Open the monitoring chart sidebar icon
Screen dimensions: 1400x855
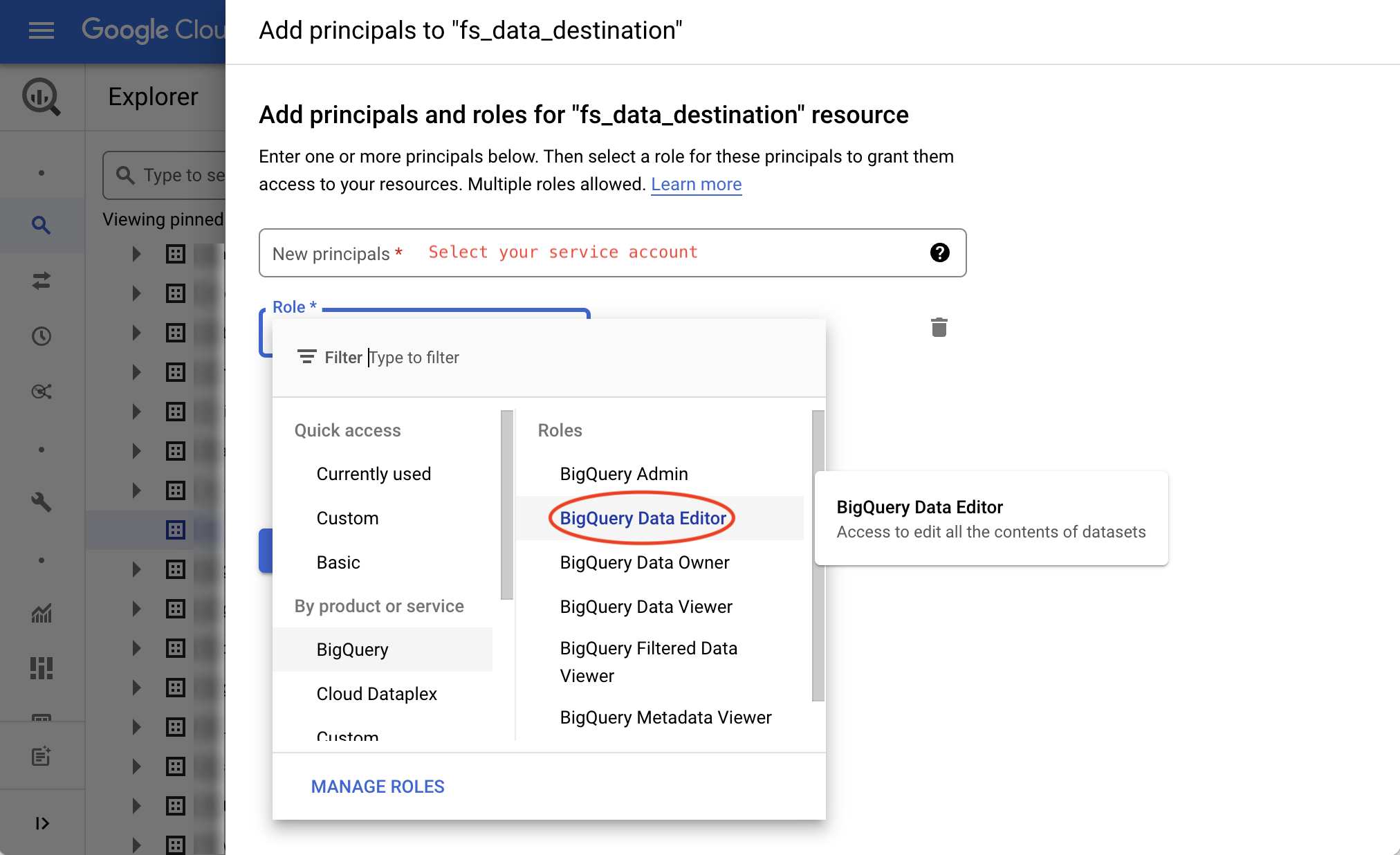click(x=42, y=613)
